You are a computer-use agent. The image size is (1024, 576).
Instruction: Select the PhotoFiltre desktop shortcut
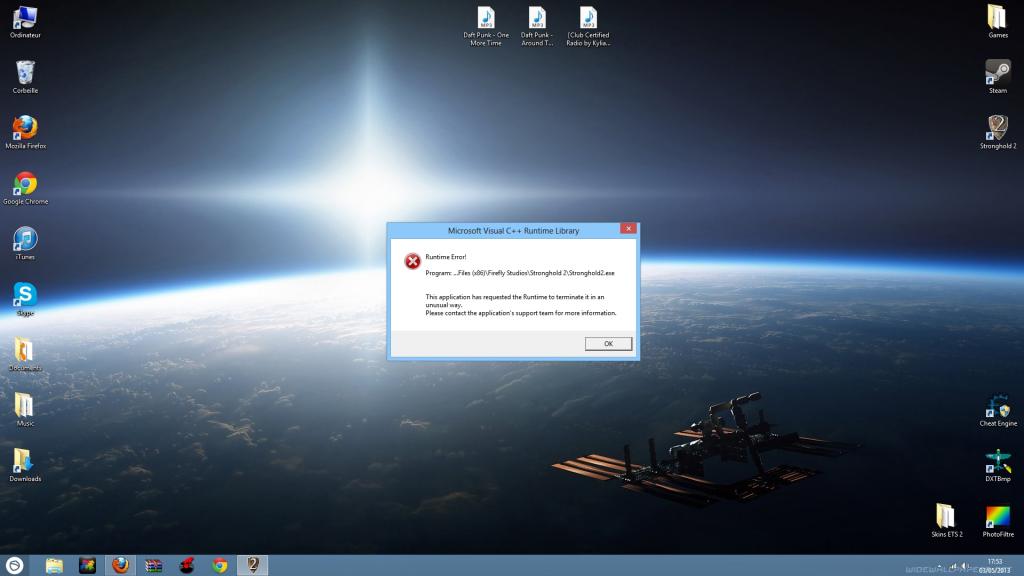click(998, 521)
